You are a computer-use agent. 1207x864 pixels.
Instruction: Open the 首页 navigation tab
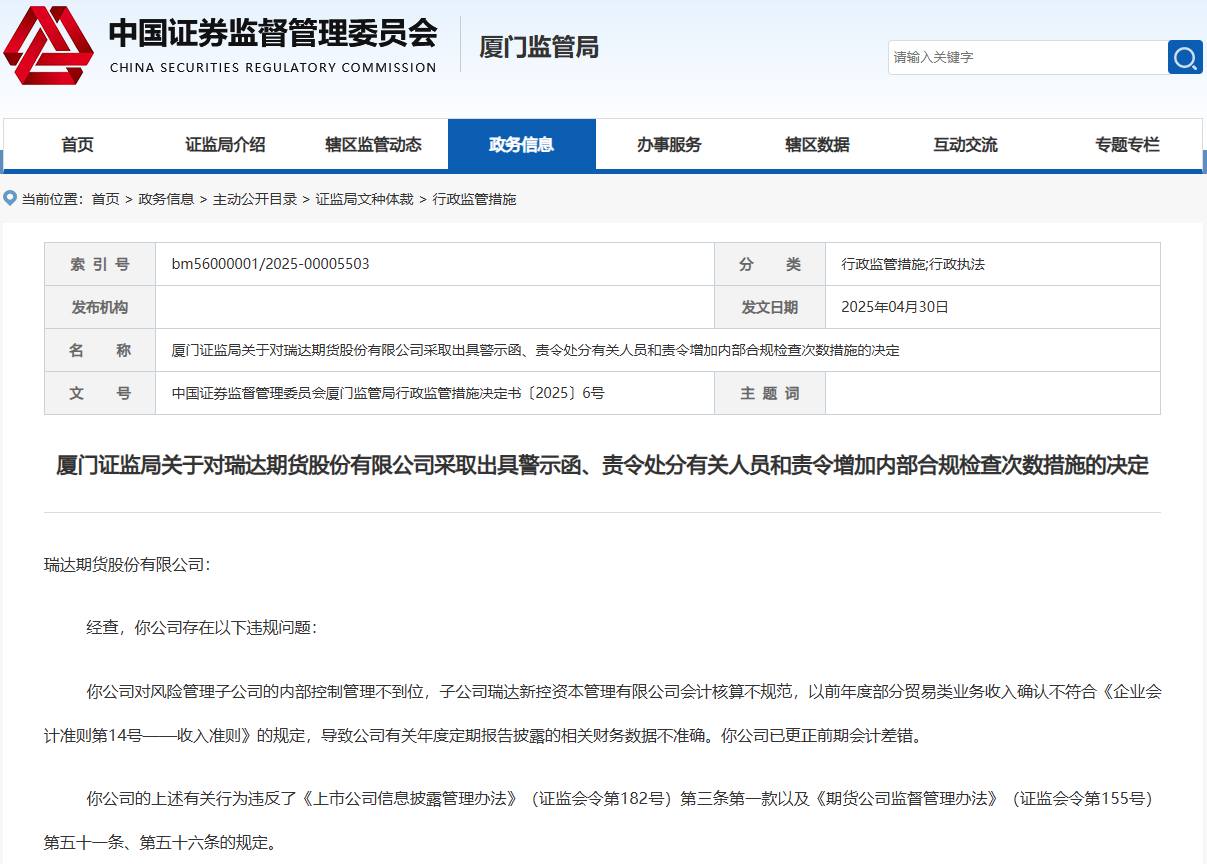pos(77,145)
